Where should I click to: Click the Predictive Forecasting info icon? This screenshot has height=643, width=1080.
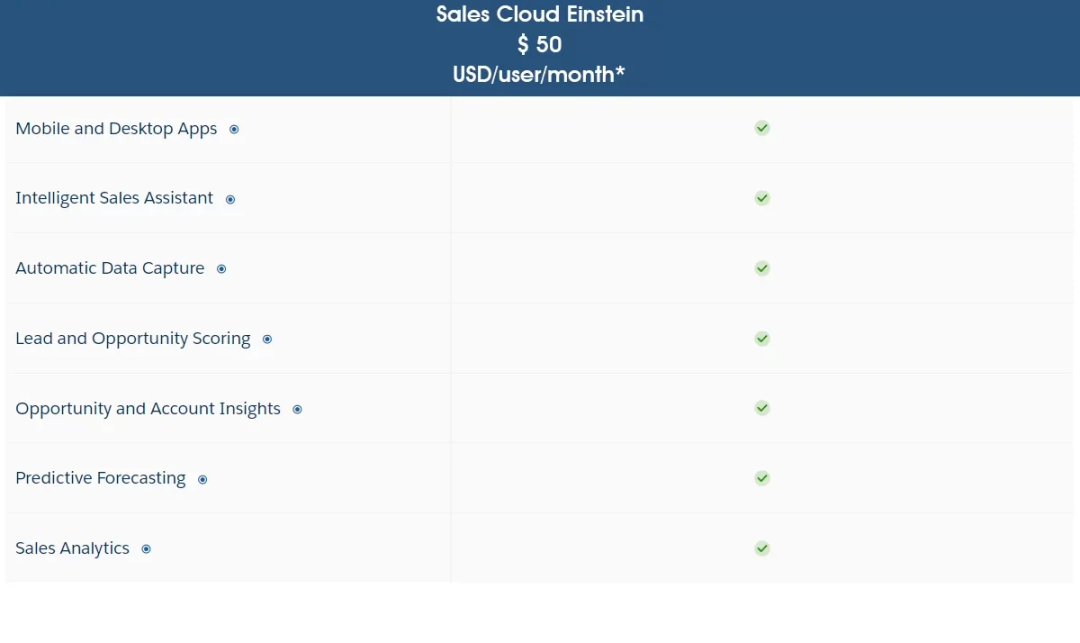[202, 479]
